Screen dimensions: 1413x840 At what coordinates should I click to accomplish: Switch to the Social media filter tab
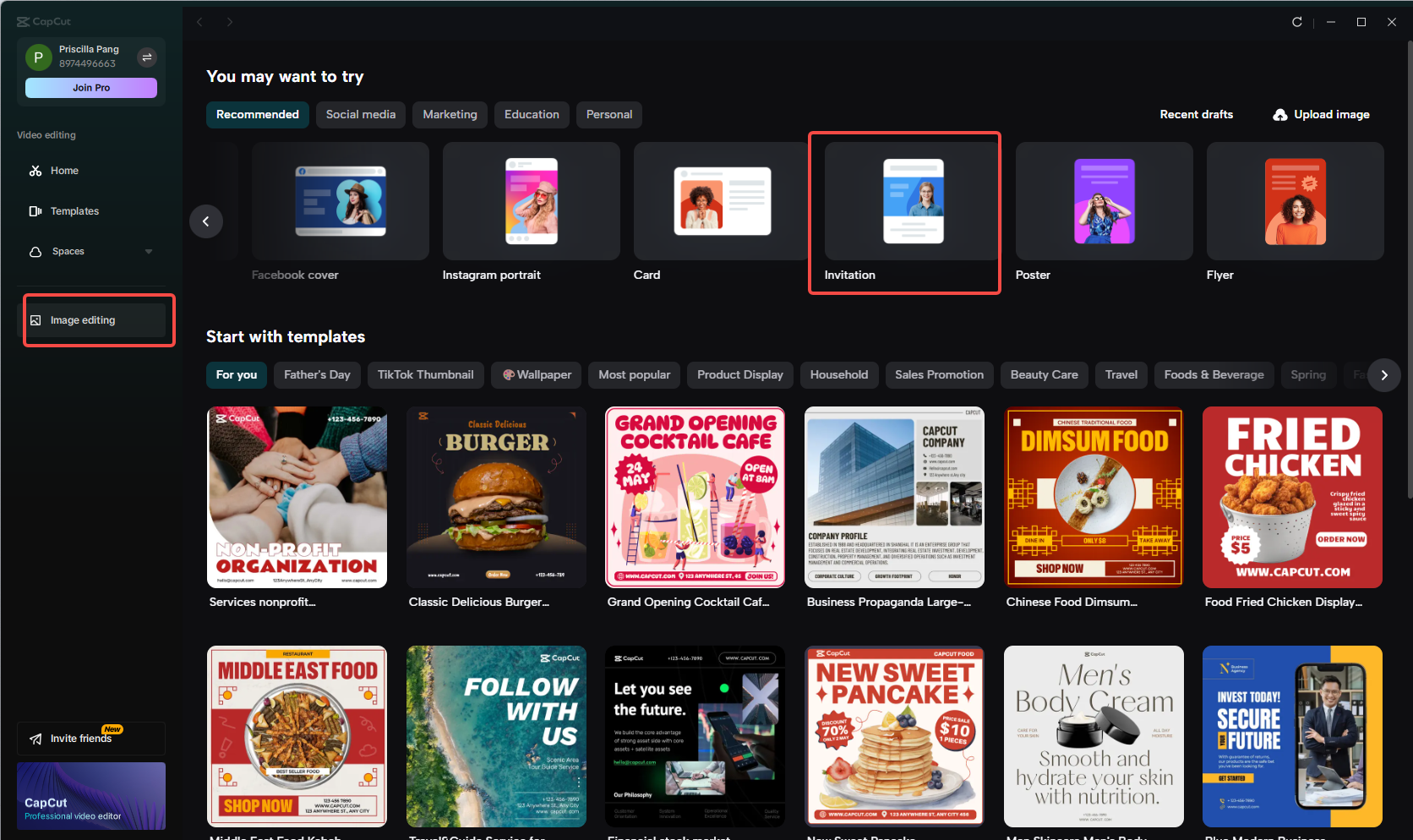click(x=360, y=114)
